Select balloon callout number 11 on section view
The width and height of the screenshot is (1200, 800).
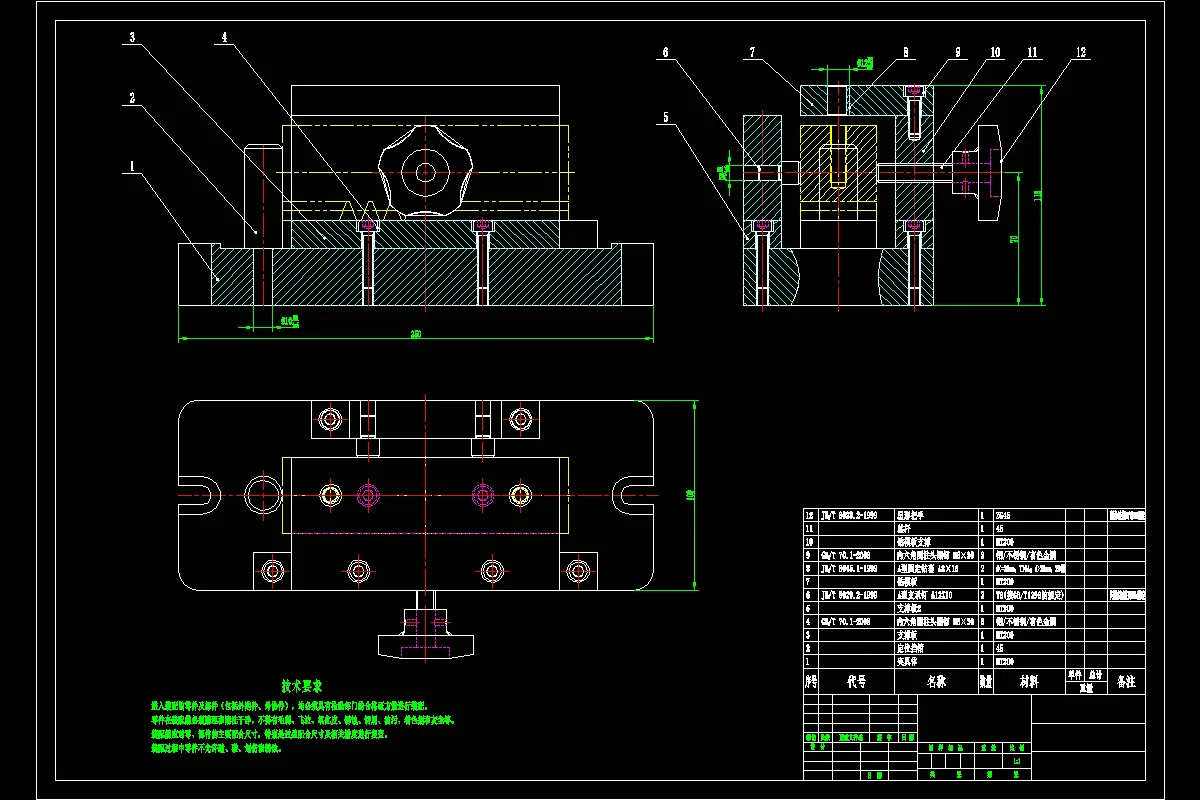[x=1032, y=52]
